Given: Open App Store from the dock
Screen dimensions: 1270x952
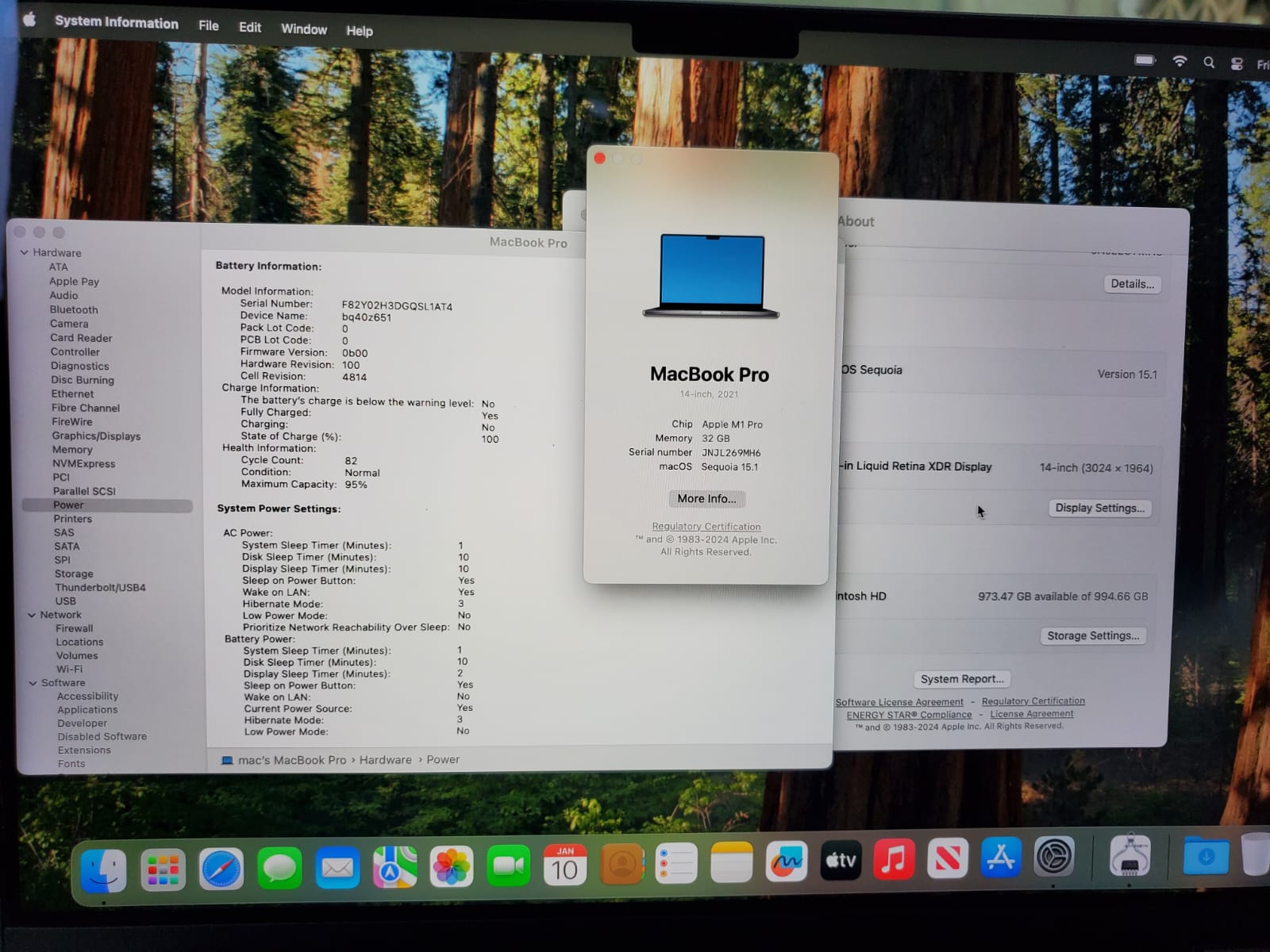Looking at the screenshot, I should pos(1000,858).
